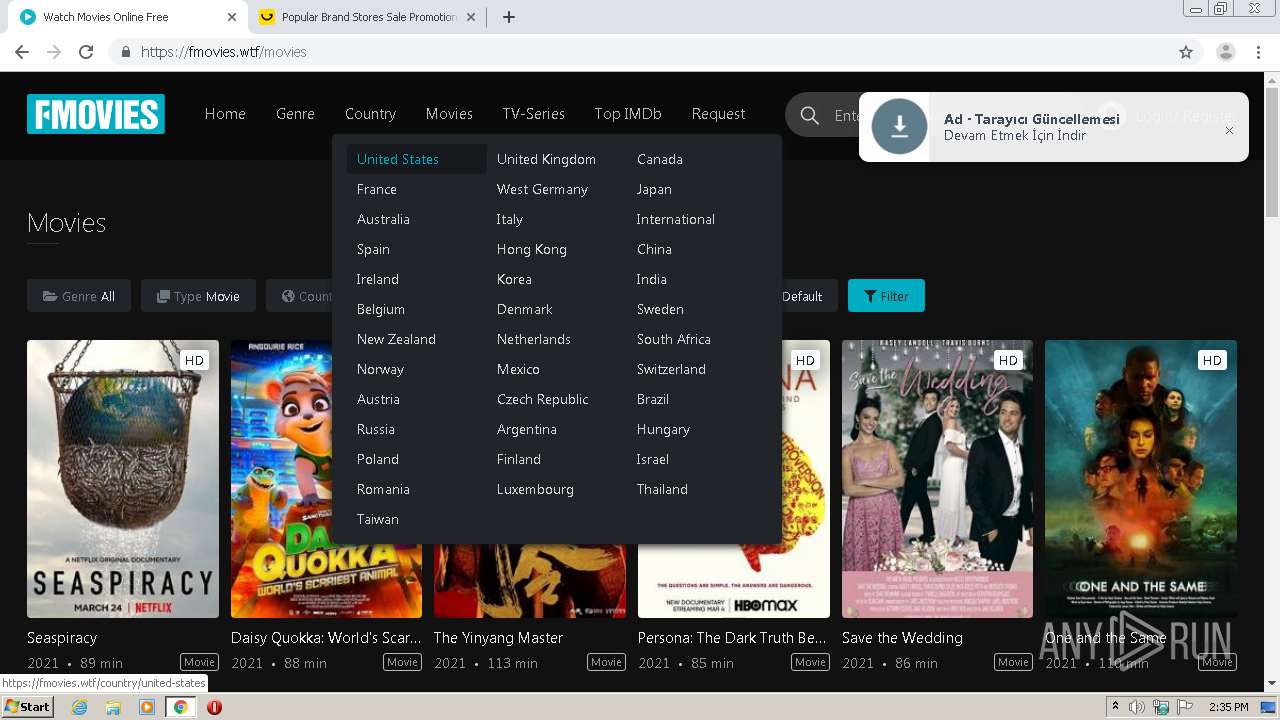Open File Explorer from taskbar
The width and height of the screenshot is (1280, 720).
[113, 707]
